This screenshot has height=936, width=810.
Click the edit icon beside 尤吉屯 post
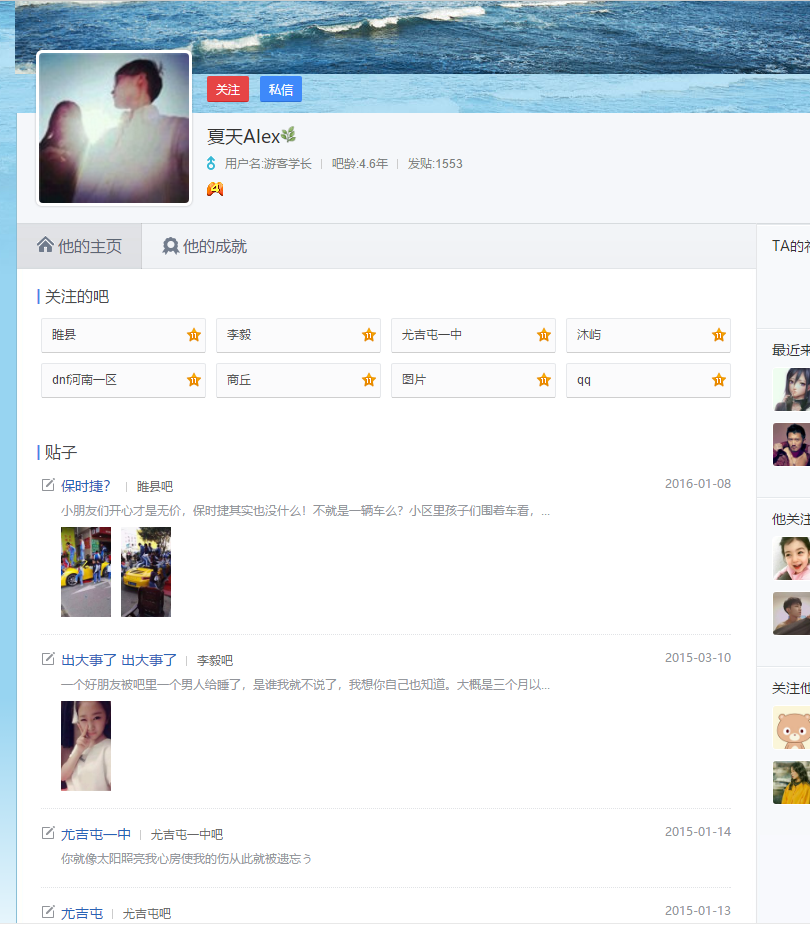point(48,912)
